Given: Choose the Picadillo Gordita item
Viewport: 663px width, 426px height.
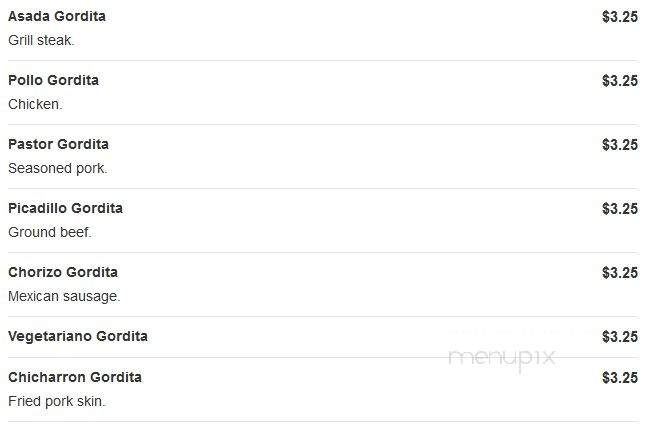Looking at the screenshot, I should 65,208.
